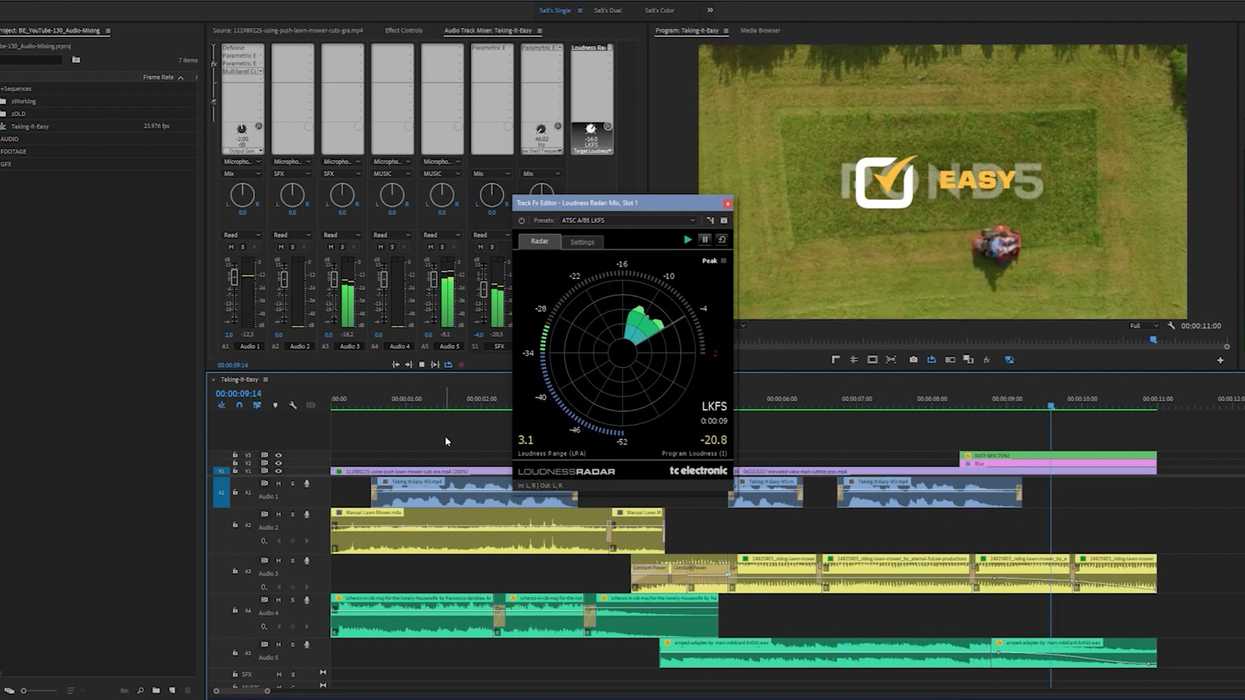Stop playback in the Audio Track Mixer
The height and width of the screenshot is (700, 1245).
tap(421, 365)
